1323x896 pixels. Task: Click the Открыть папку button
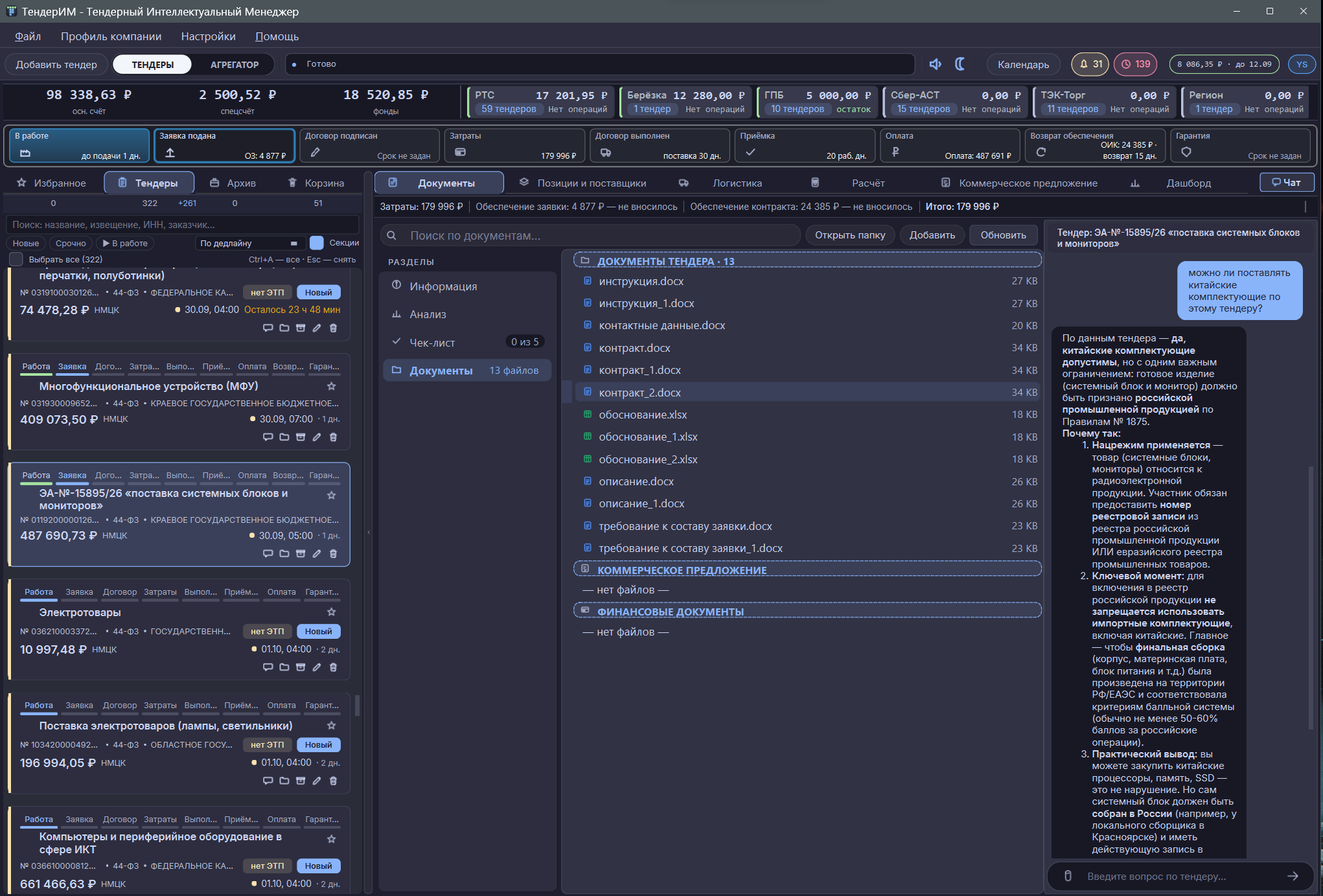(x=849, y=235)
